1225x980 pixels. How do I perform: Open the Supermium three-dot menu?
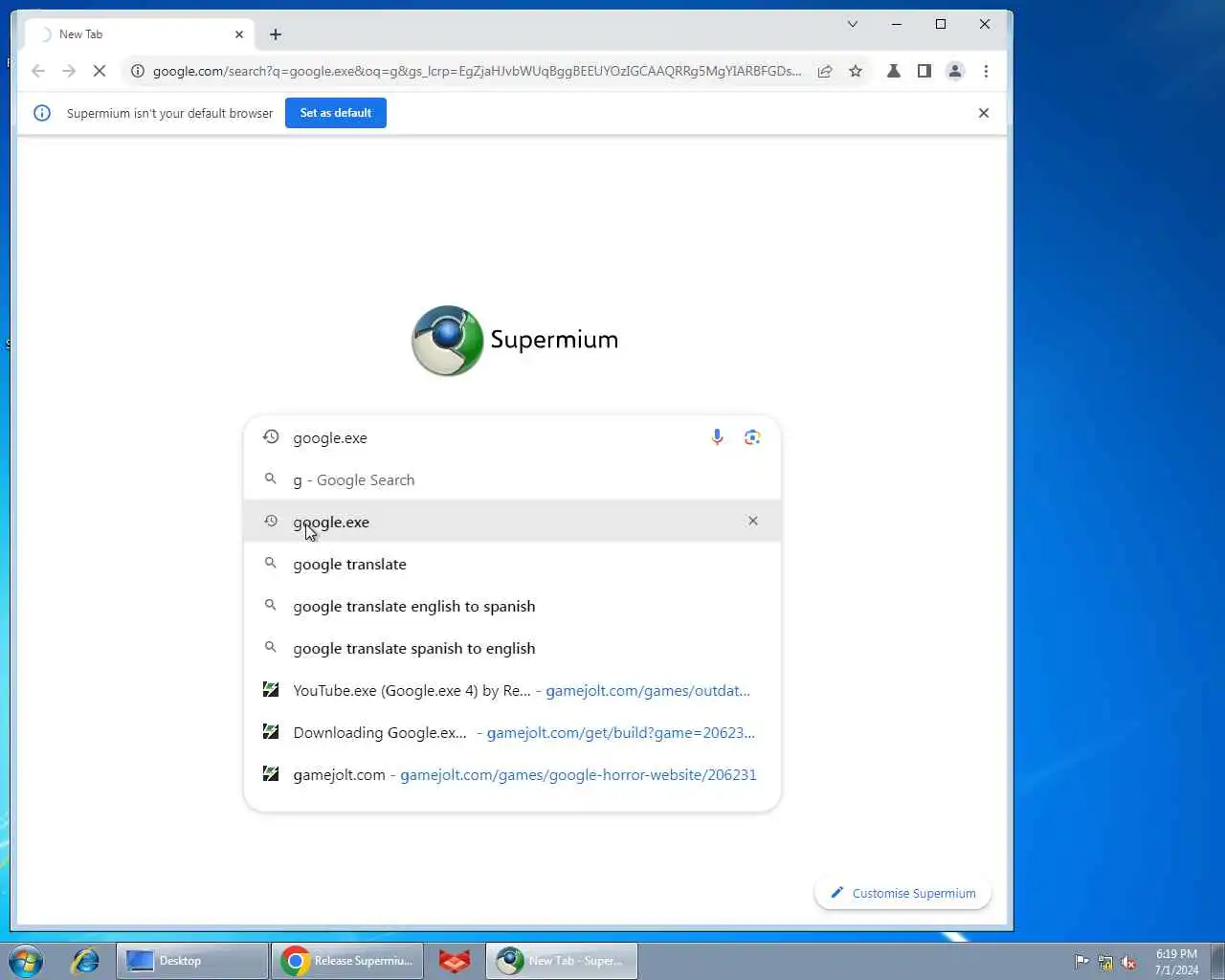[x=986, y=71]
